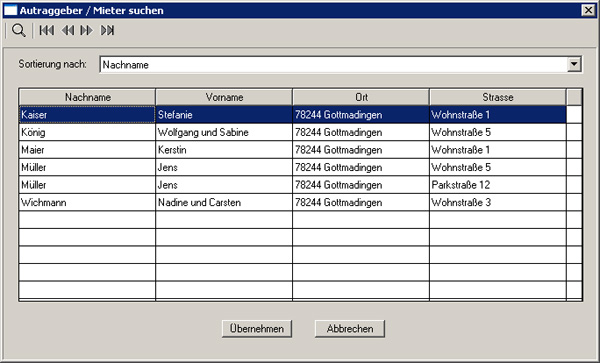Screen dimensions: 600x363
Task: Close the Mieter suchen dialog
Action: (x=588, y=10)
